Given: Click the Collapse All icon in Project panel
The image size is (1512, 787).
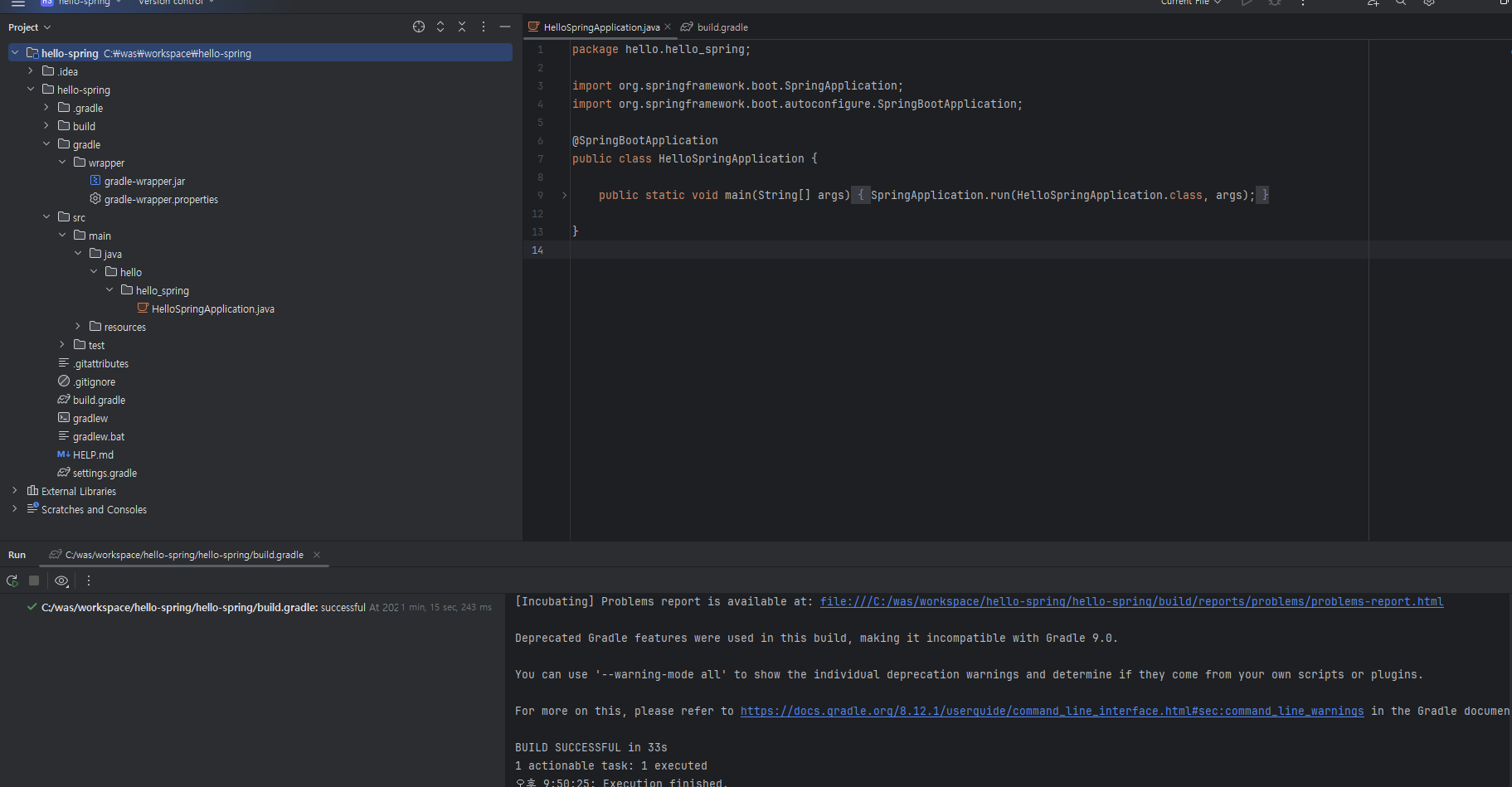Looking at the screenshot, I should (x=462, y=27).
